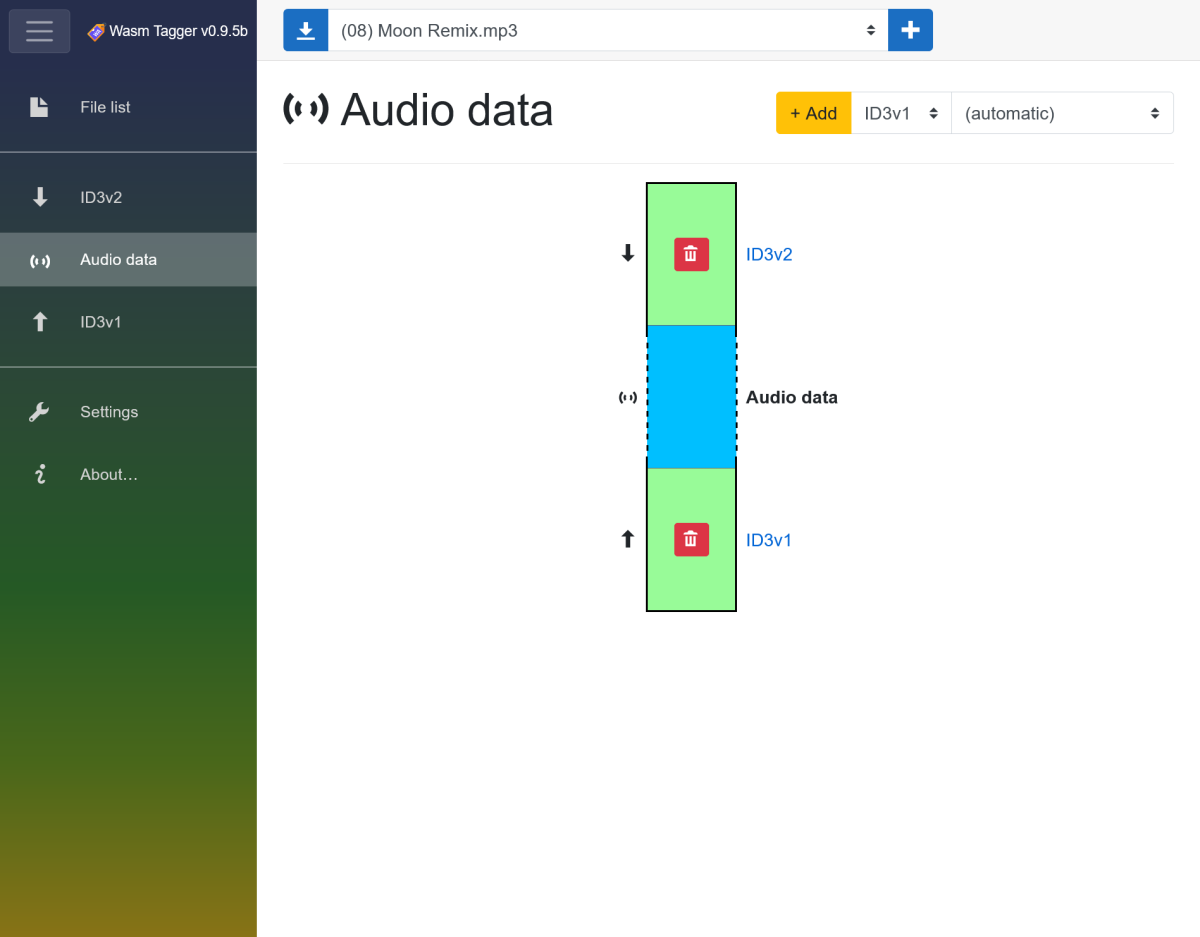This screenshot has width=1200, height=937.
Task: Click the Wasm Tagger logo icon
Action: pyautogui.click(x=96, y=31)
